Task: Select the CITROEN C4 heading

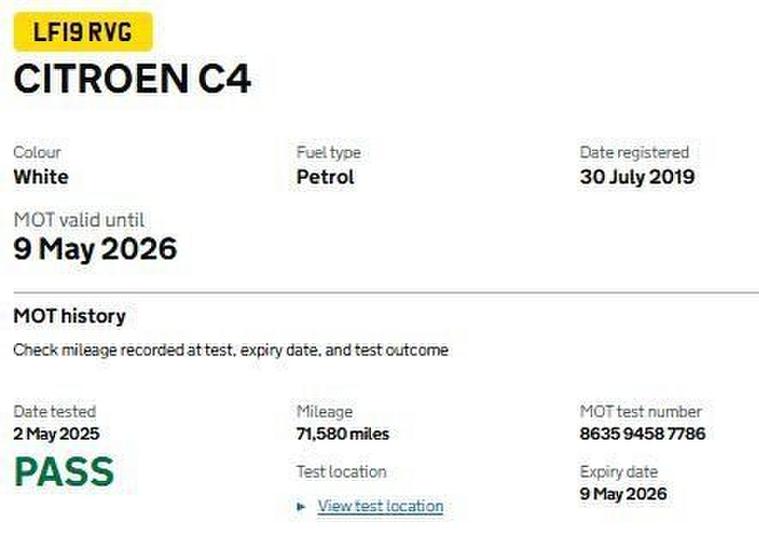Action: coord(132,79)
